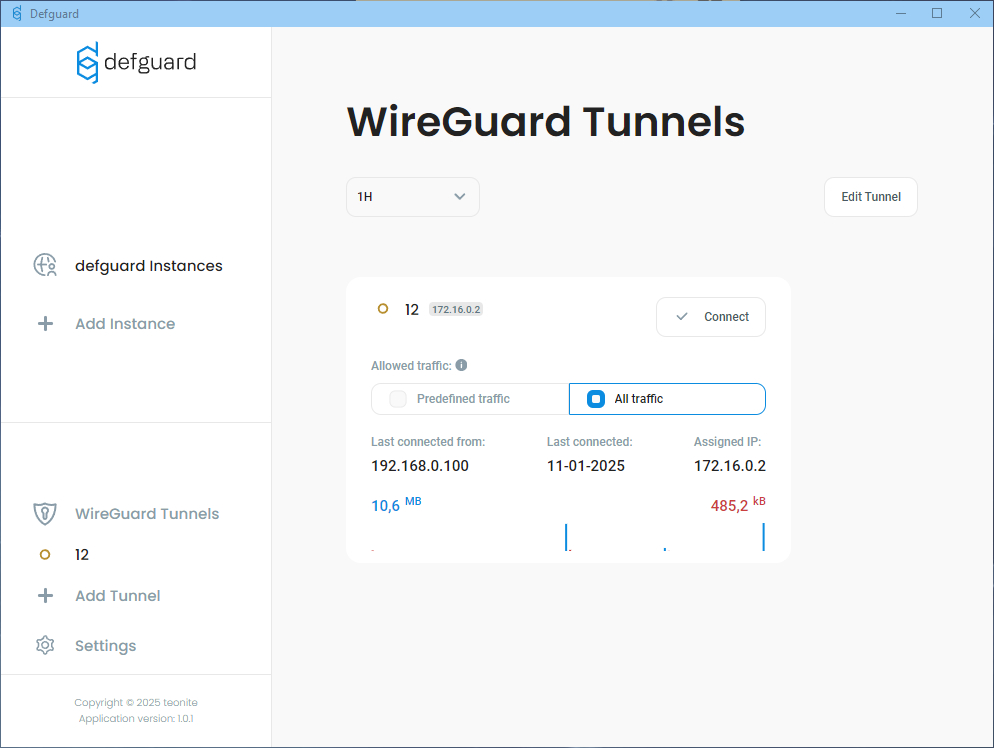This screenshot has width=994, height=748.
Task: Close the Defguard window
Action: point(974,13)
